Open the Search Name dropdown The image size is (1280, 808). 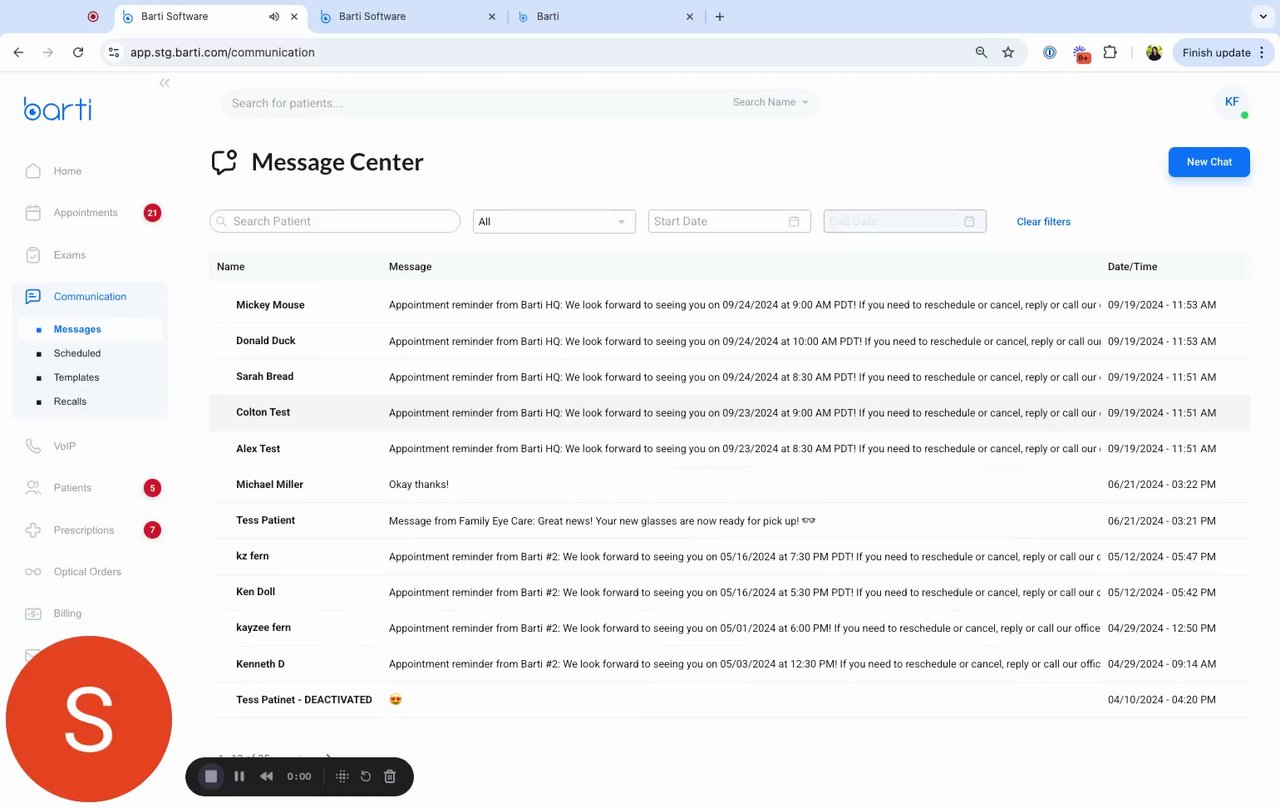pyautogui.click(x=770, y=102)
